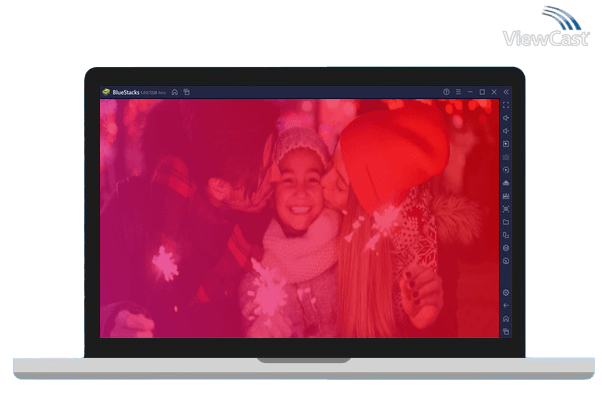The width and height of the screenshot is (602, 414).
Task: Maximize the BlueStacks window
Action: 482,92
